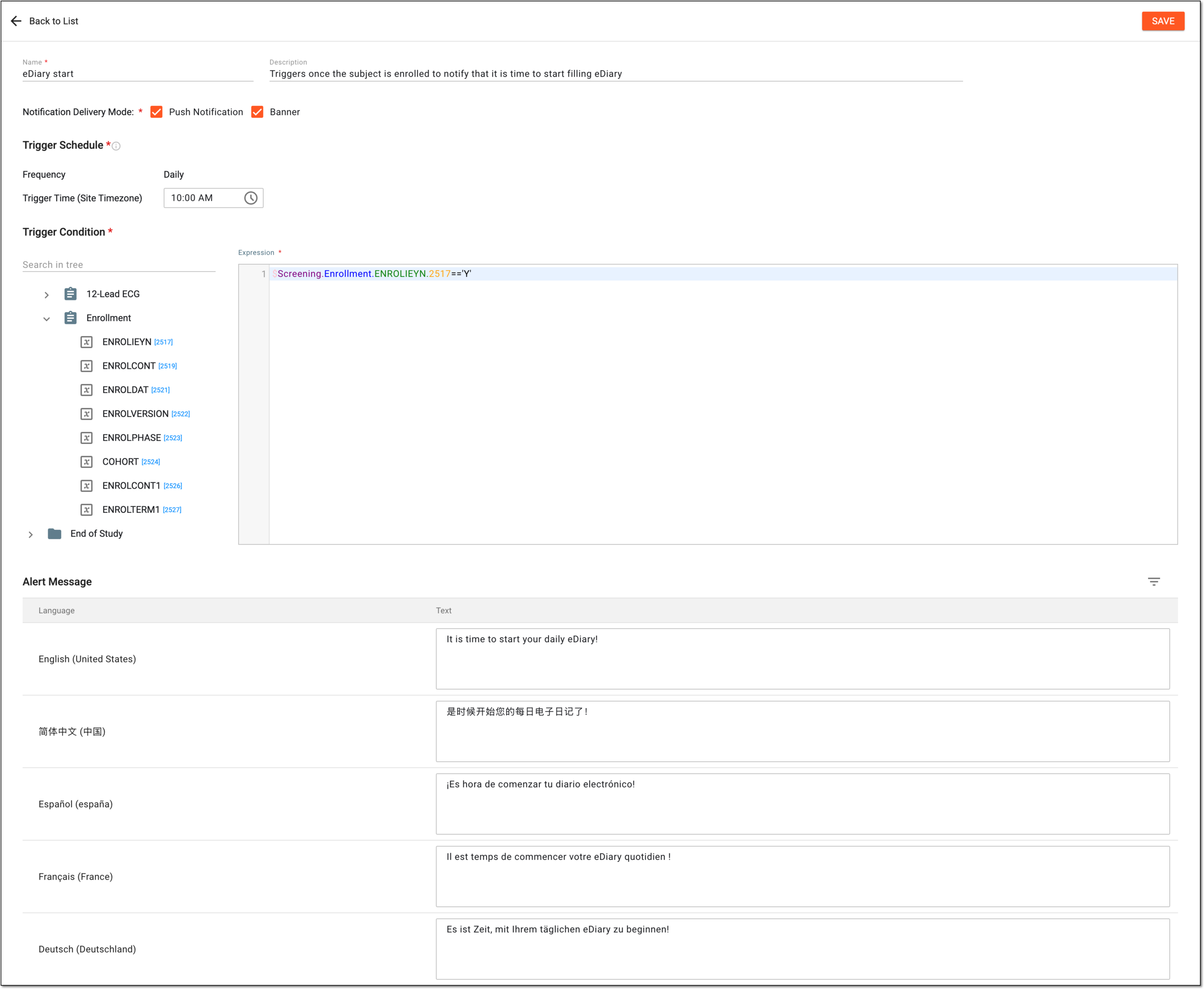
Task: Click the Trigger Time 10:00 AM field
Action: pyautogui.click(x=213, y=198)
